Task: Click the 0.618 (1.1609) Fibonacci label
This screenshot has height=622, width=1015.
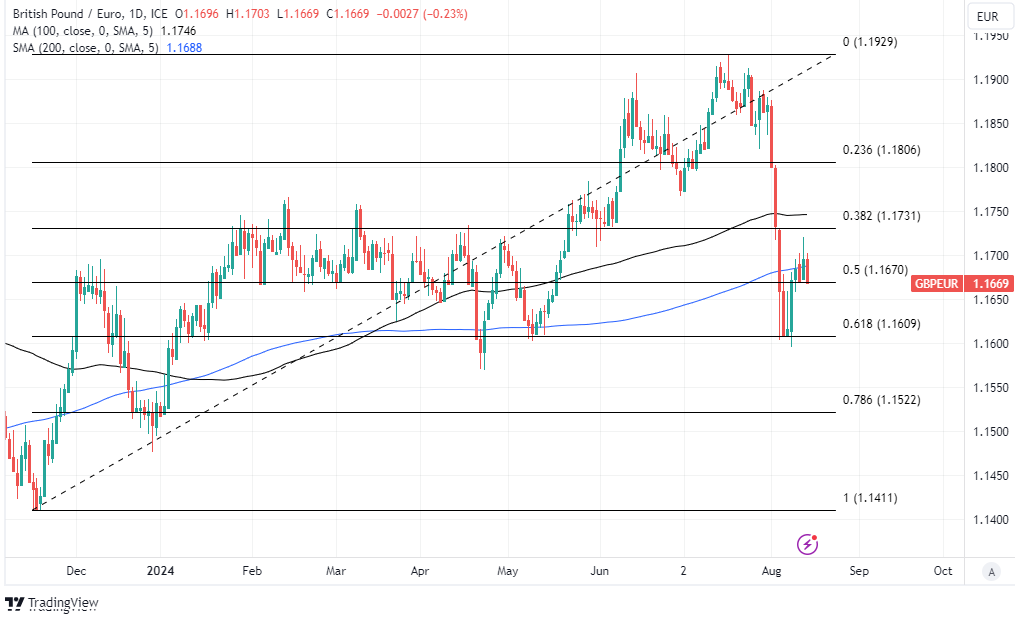Action: coord(881,324)
